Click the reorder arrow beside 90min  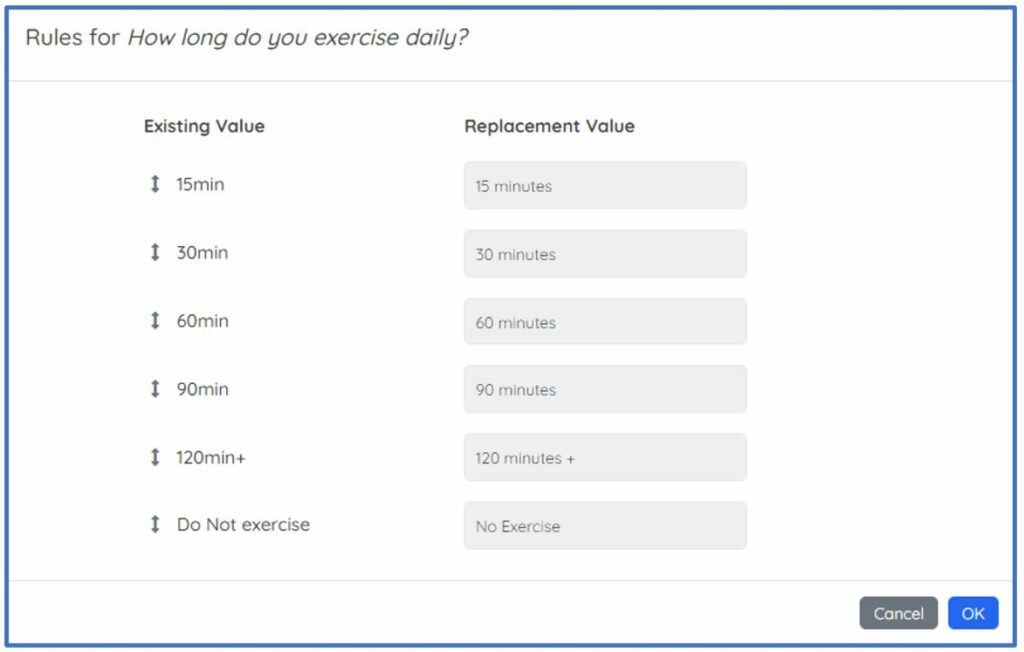pyautogui.click(x=155, y=389)
